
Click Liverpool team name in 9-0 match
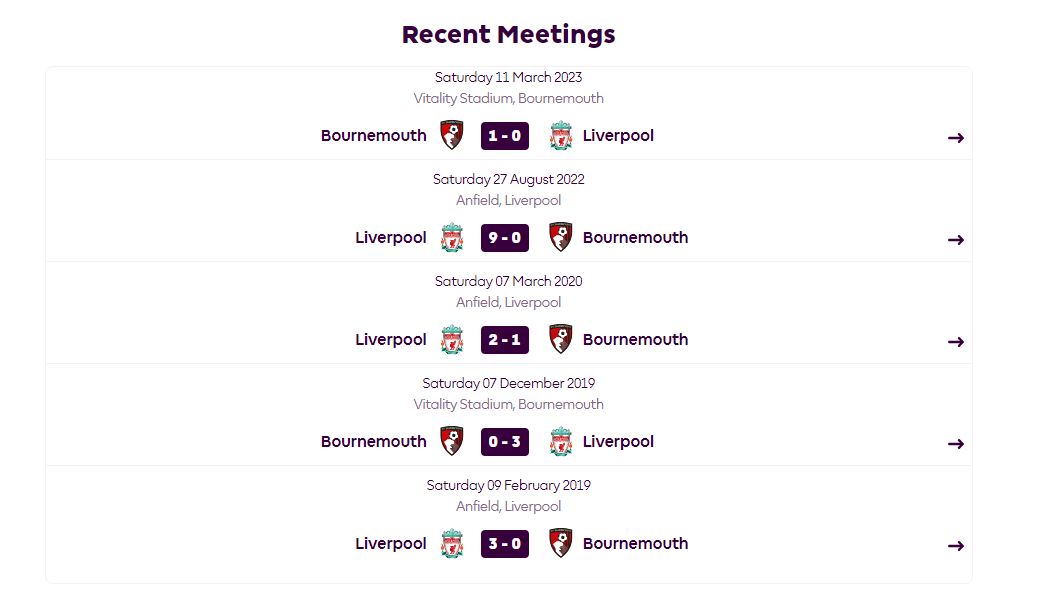pos(391,237)
